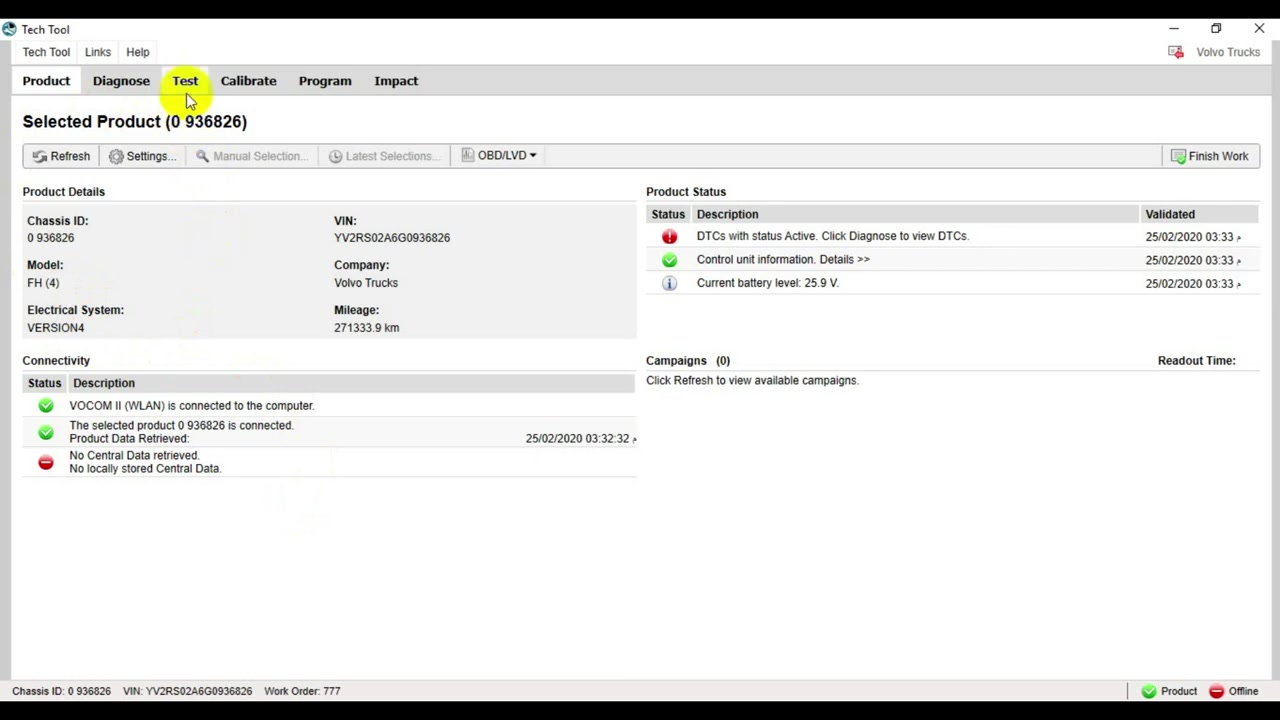Click Latest Selections button
Image resolution: width=1280 pixels, height=720 pixels.
point(385,156)
